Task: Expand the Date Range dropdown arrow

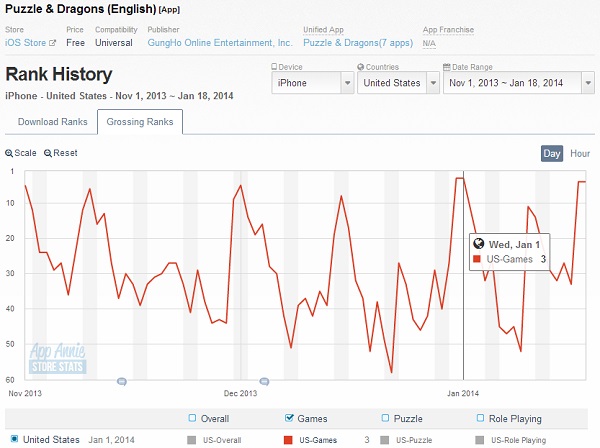Action: coord(588,83)
